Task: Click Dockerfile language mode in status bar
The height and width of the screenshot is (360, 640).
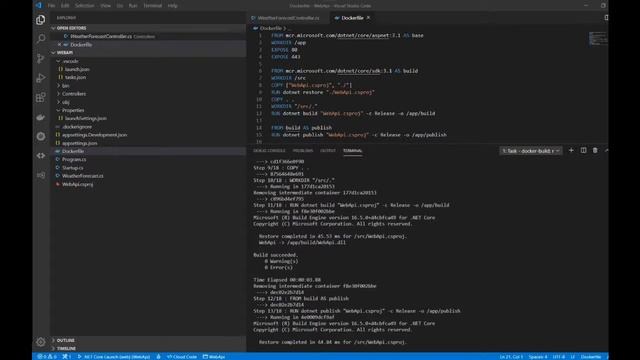Action: (x=591, y=356)
